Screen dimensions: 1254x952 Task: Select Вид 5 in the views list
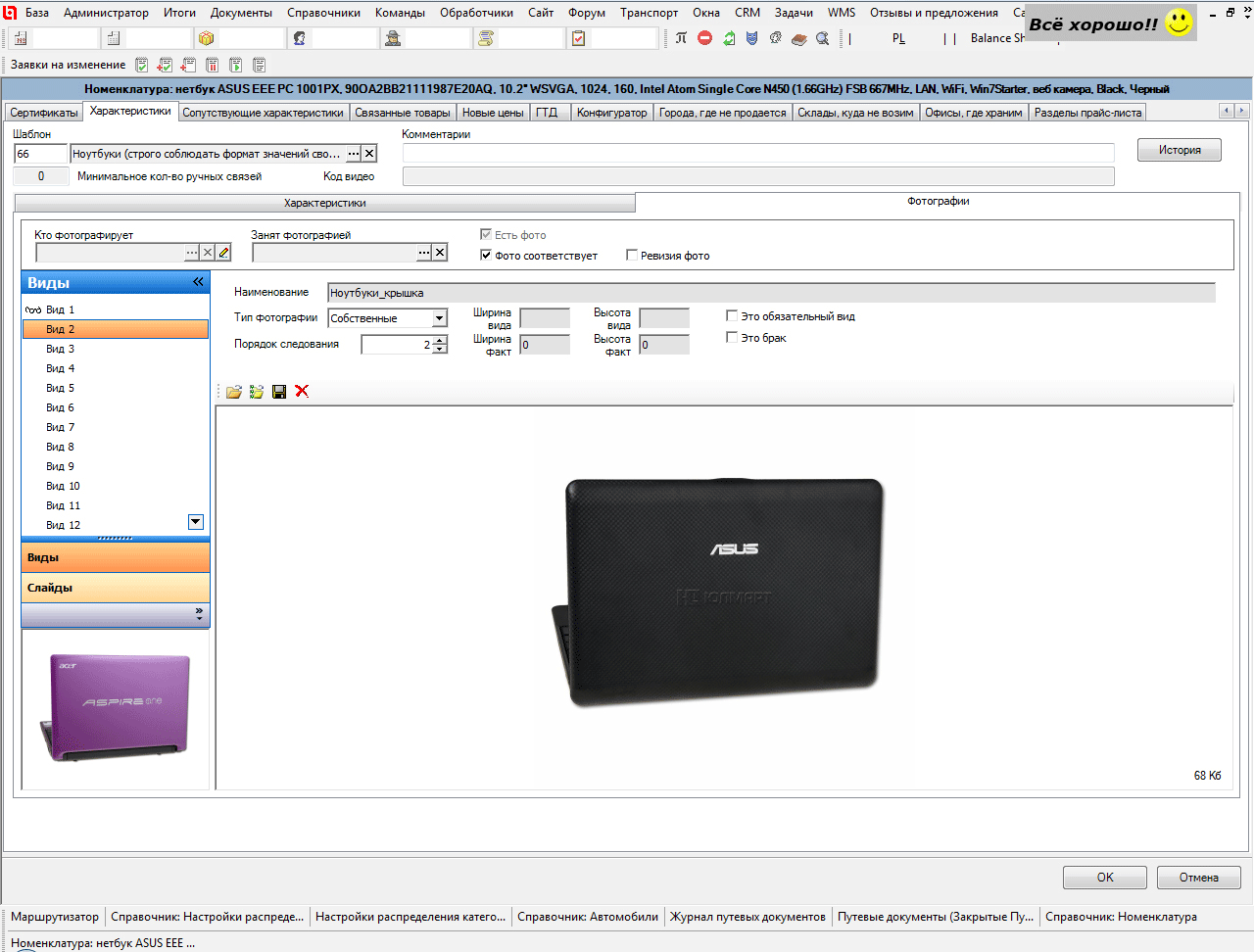pos(60,388)
